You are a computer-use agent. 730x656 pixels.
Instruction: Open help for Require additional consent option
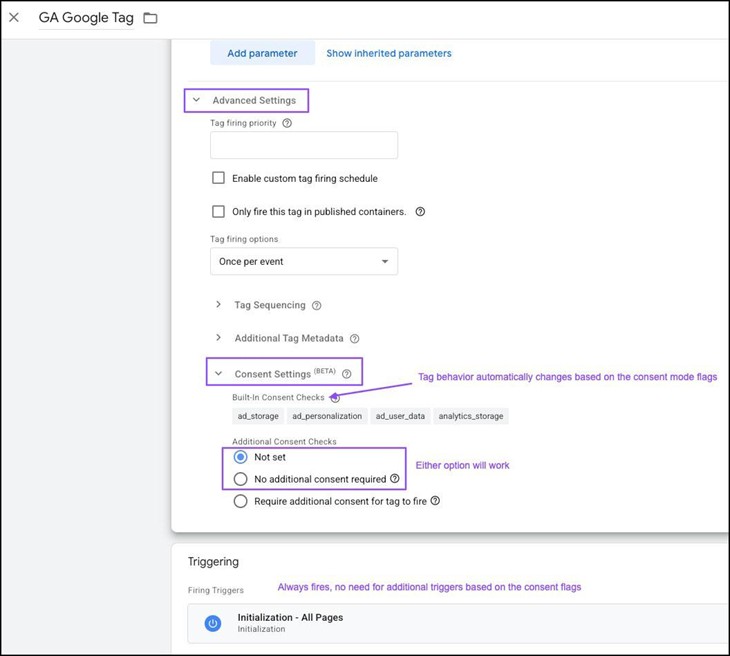pyautogui.click(x=435, y=500)
